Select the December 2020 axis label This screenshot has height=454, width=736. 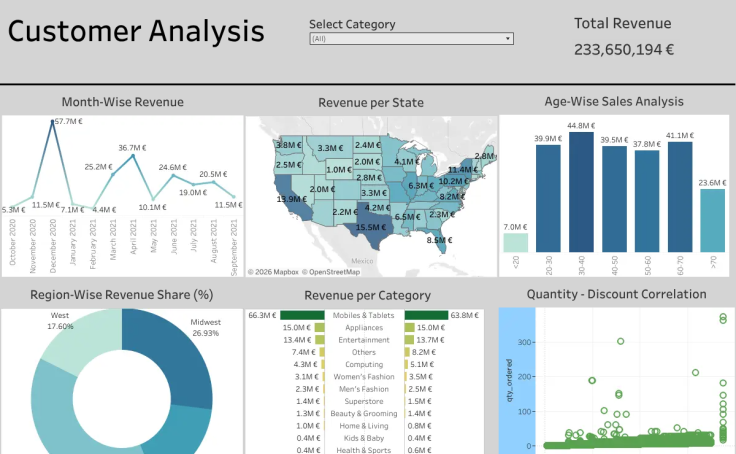(53, 246)
